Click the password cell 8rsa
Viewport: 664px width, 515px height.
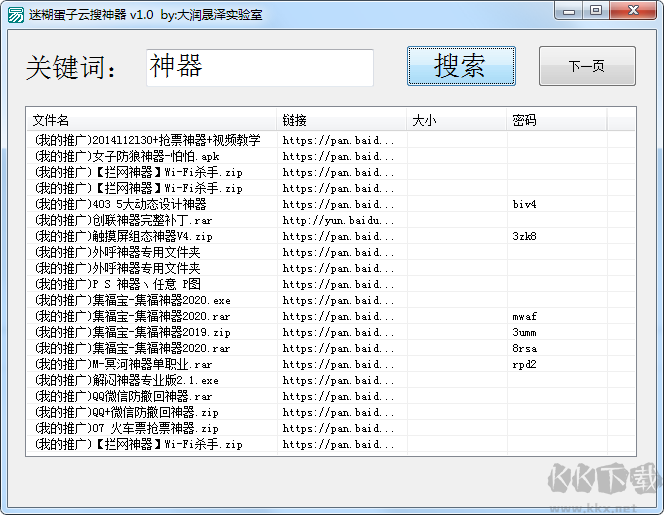(x=524, y=348)
